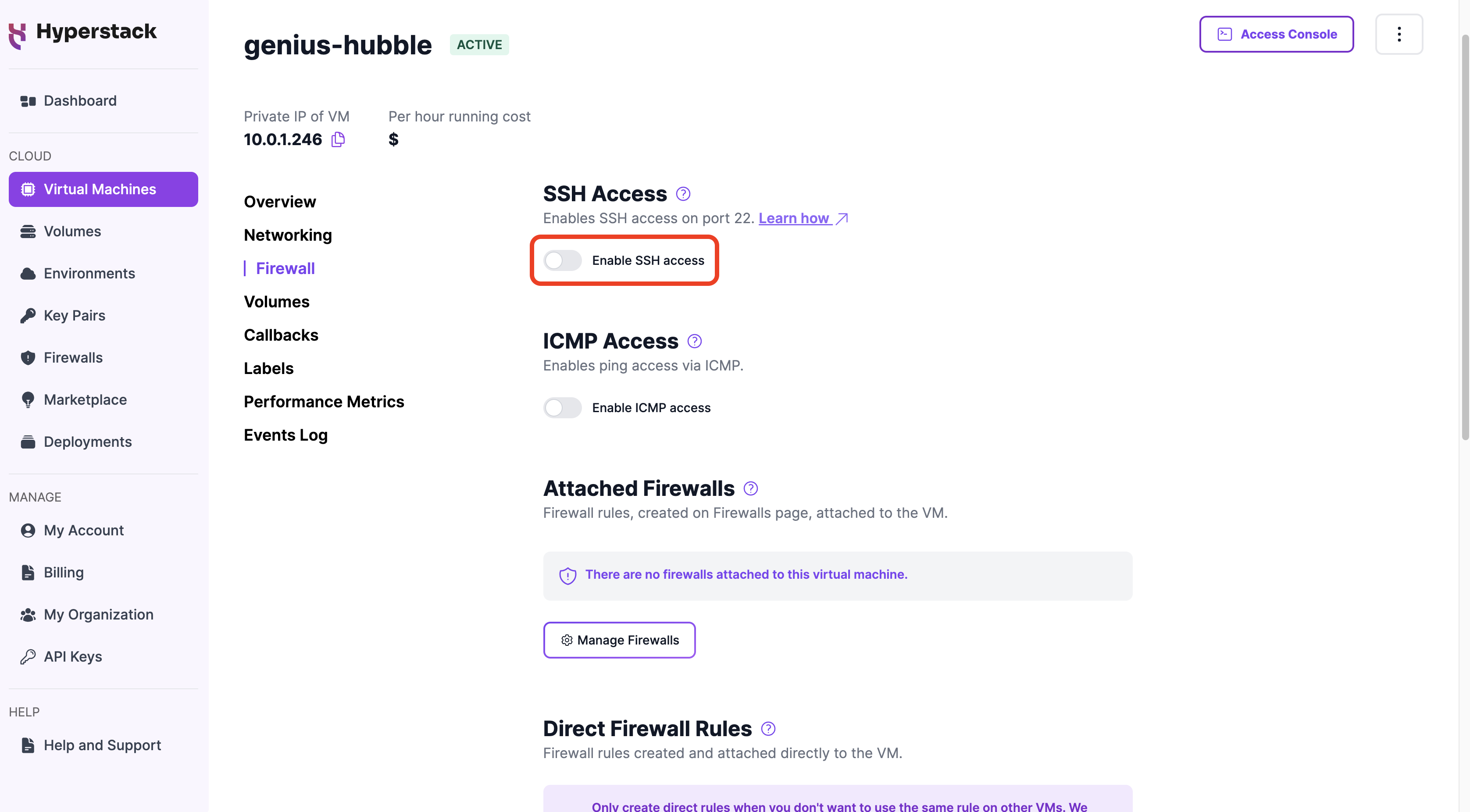Click the Key Pairs icon
1470x812 pixels.
coord(28,315)
